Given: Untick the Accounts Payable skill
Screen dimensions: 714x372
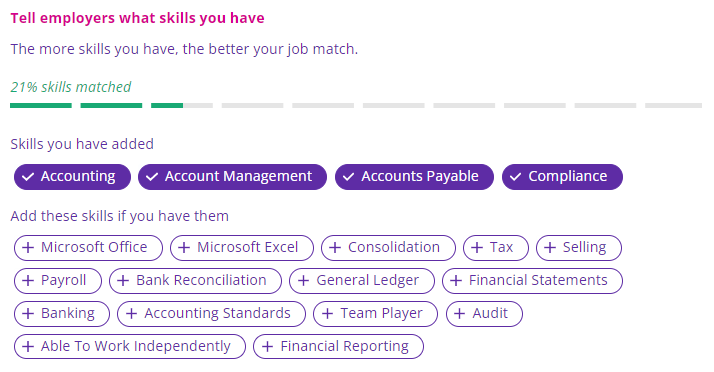Looking at the screenshot, I should (414, 177).
